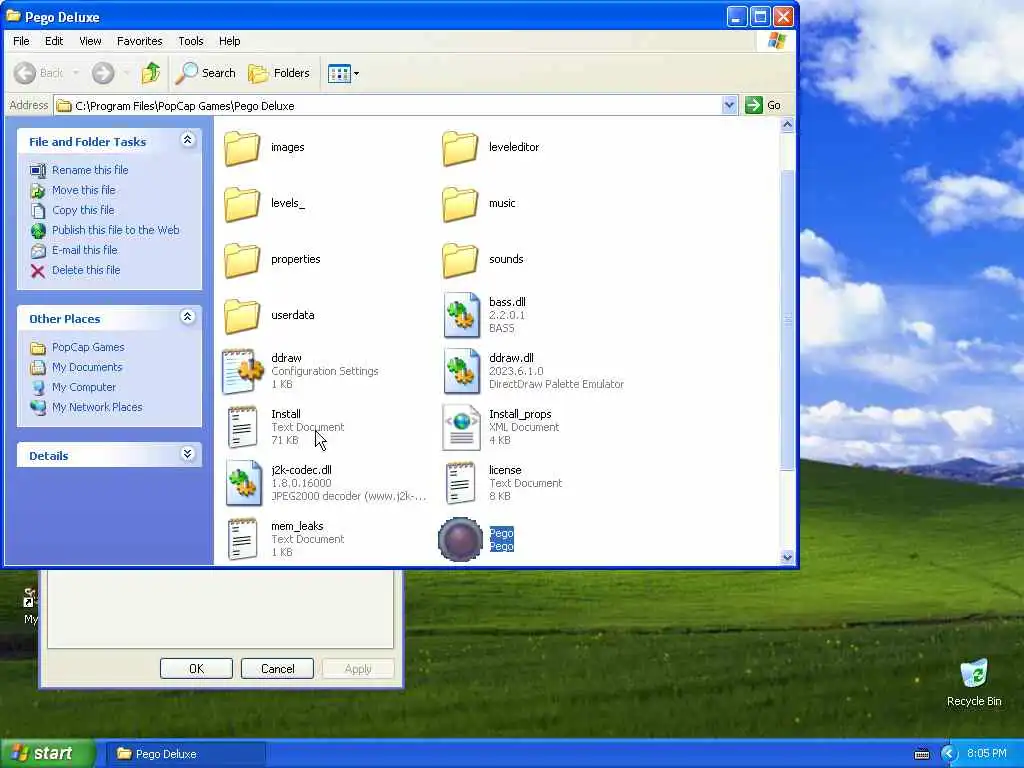Select the levels_ folder icon

pos(242,204)
